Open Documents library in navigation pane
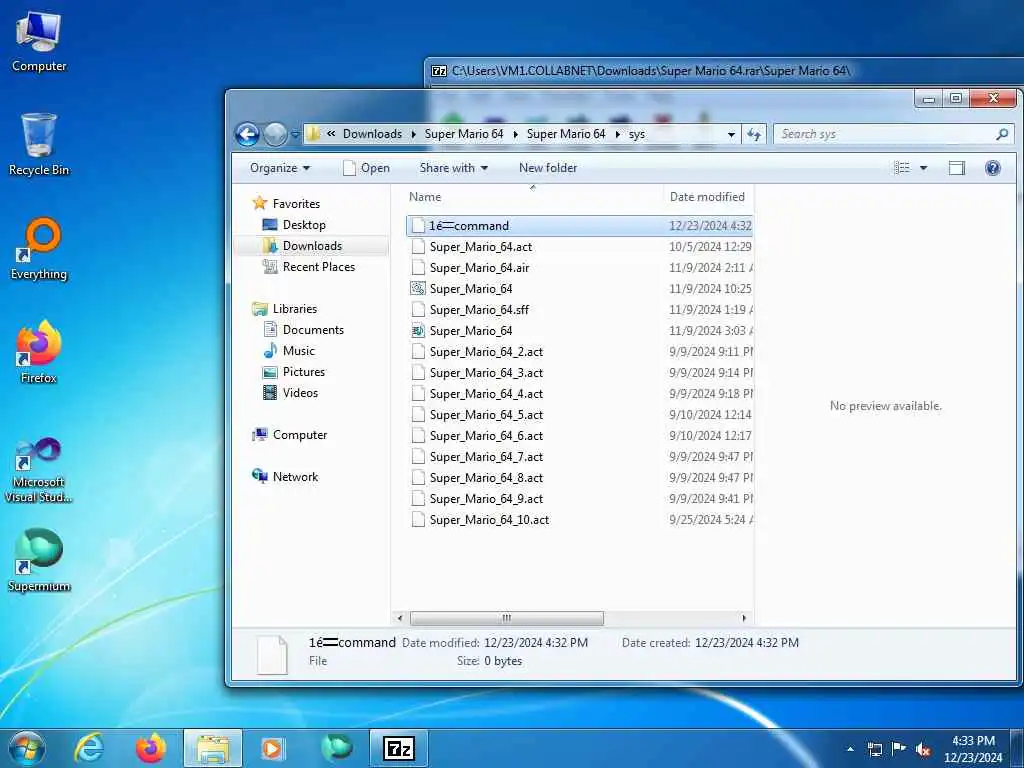This screenshot has width=1024, height=768. pyautogui.click(x=313, y=330)
